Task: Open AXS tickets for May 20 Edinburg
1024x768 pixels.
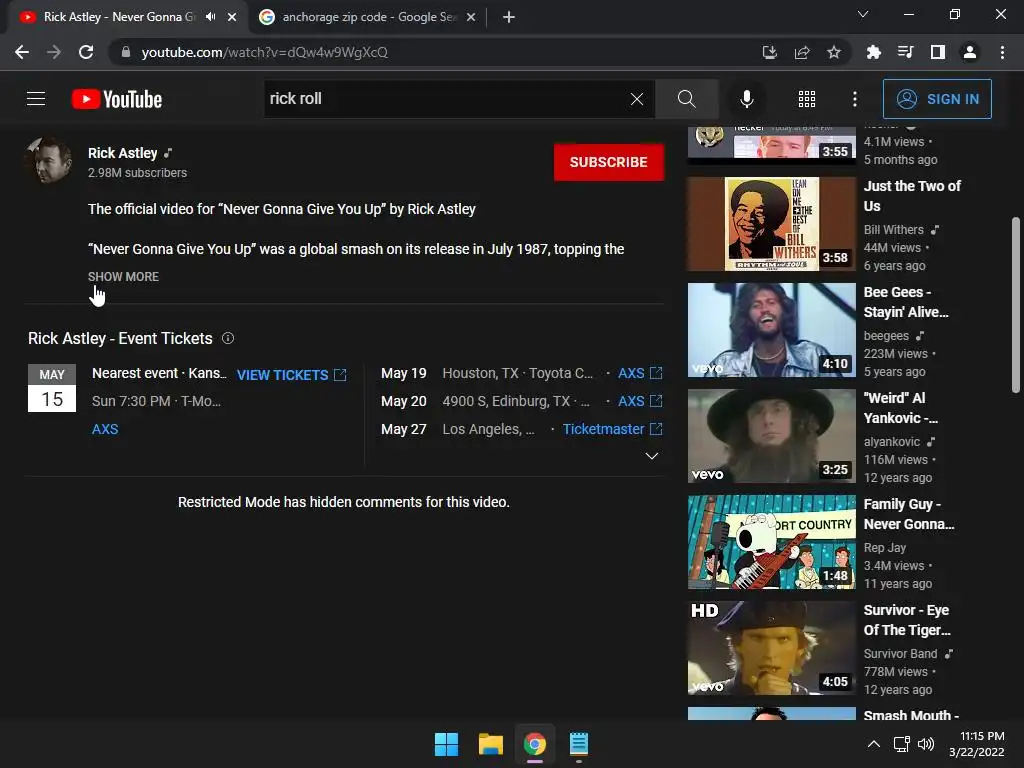Action: pos(640,401)
